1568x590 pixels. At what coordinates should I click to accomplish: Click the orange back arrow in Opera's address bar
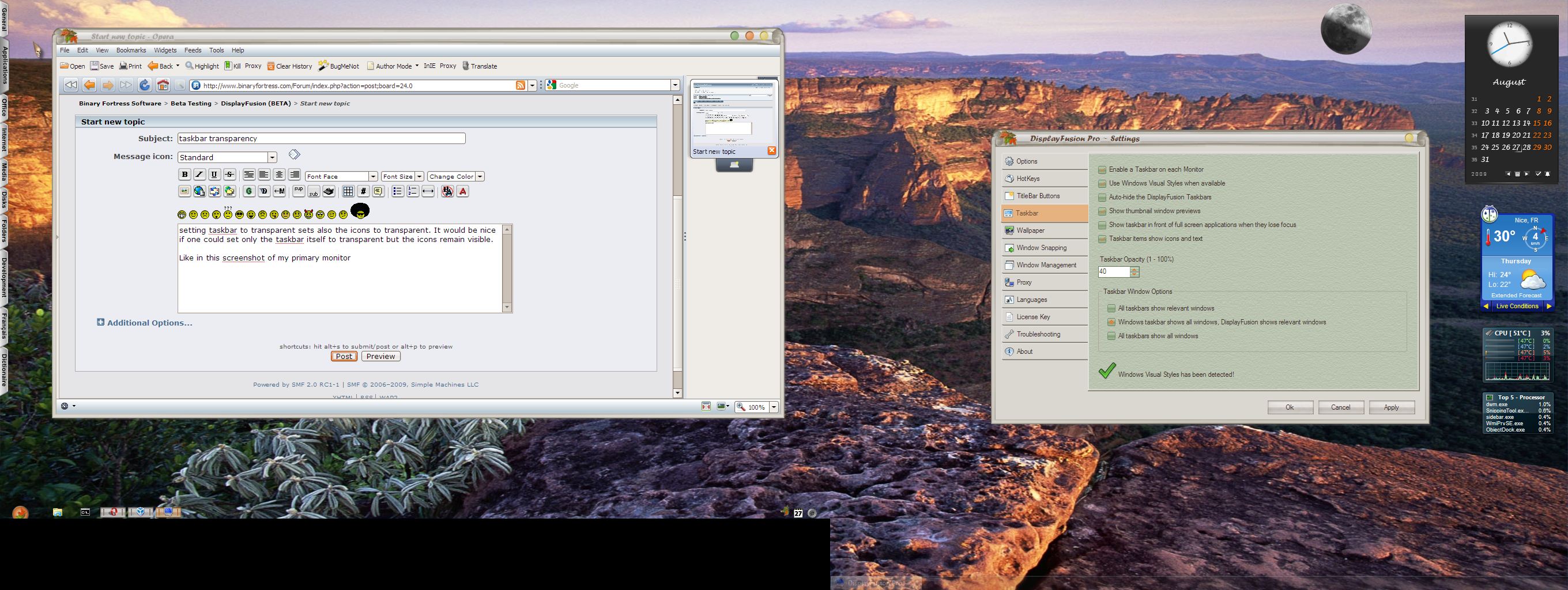pyautogui.click(x=89, y=85)
